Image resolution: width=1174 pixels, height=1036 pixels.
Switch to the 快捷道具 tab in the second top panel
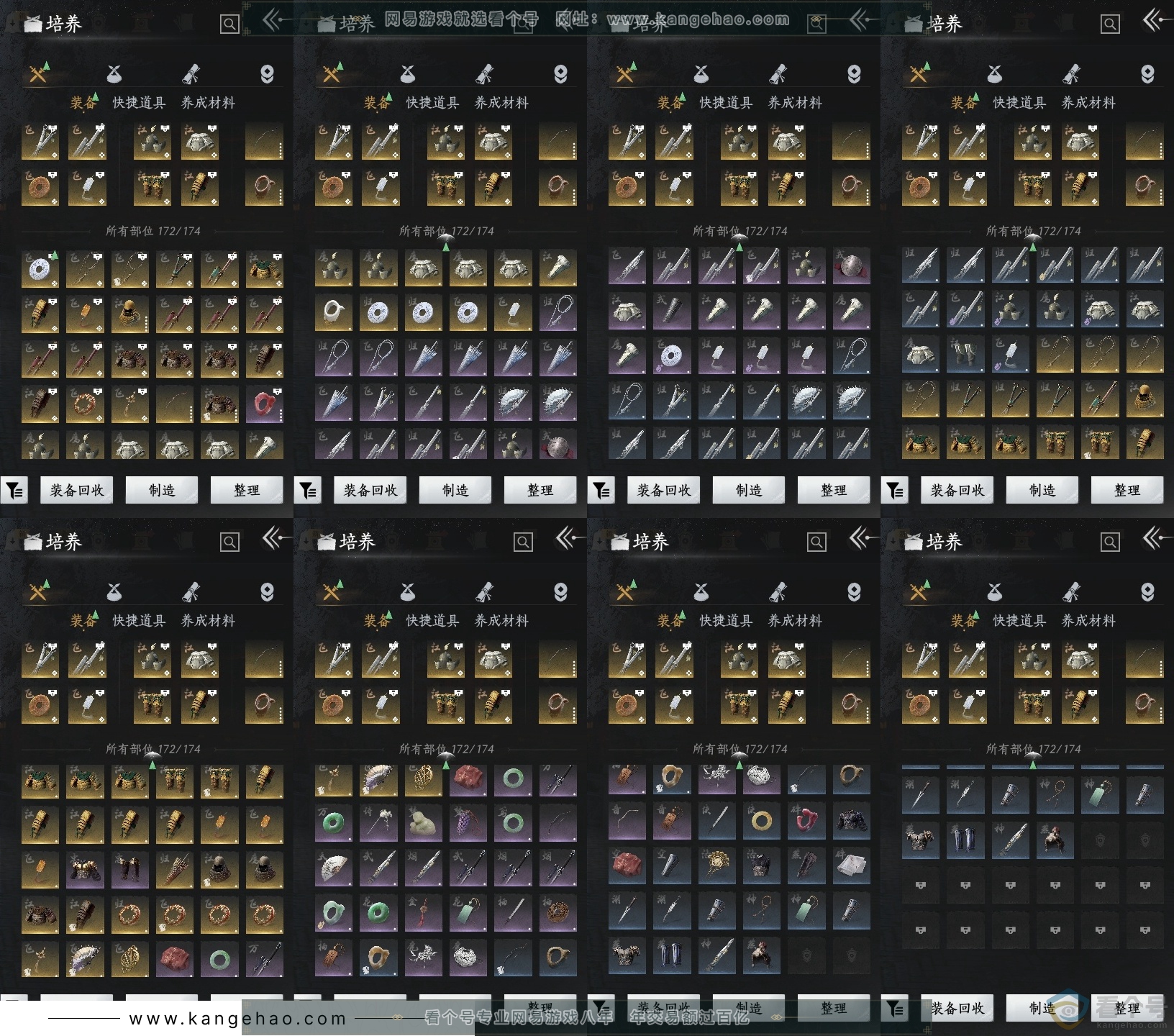click(x=432, y=103)
